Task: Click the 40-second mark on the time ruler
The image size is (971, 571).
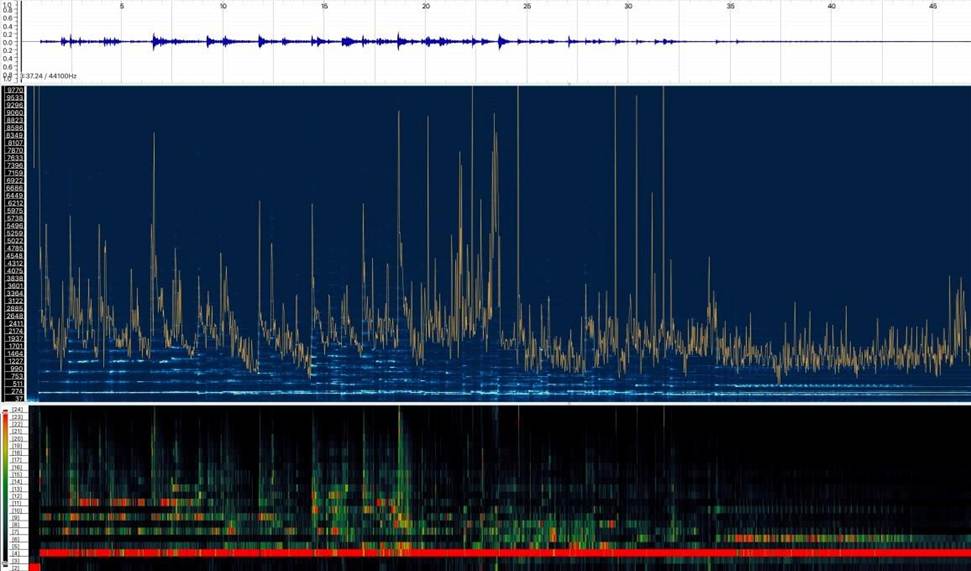Action: click(x=832, y=6)
